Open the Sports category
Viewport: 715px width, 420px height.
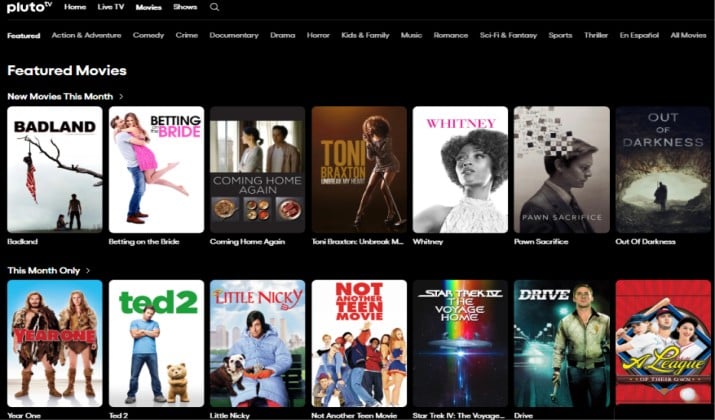(560, 35)
